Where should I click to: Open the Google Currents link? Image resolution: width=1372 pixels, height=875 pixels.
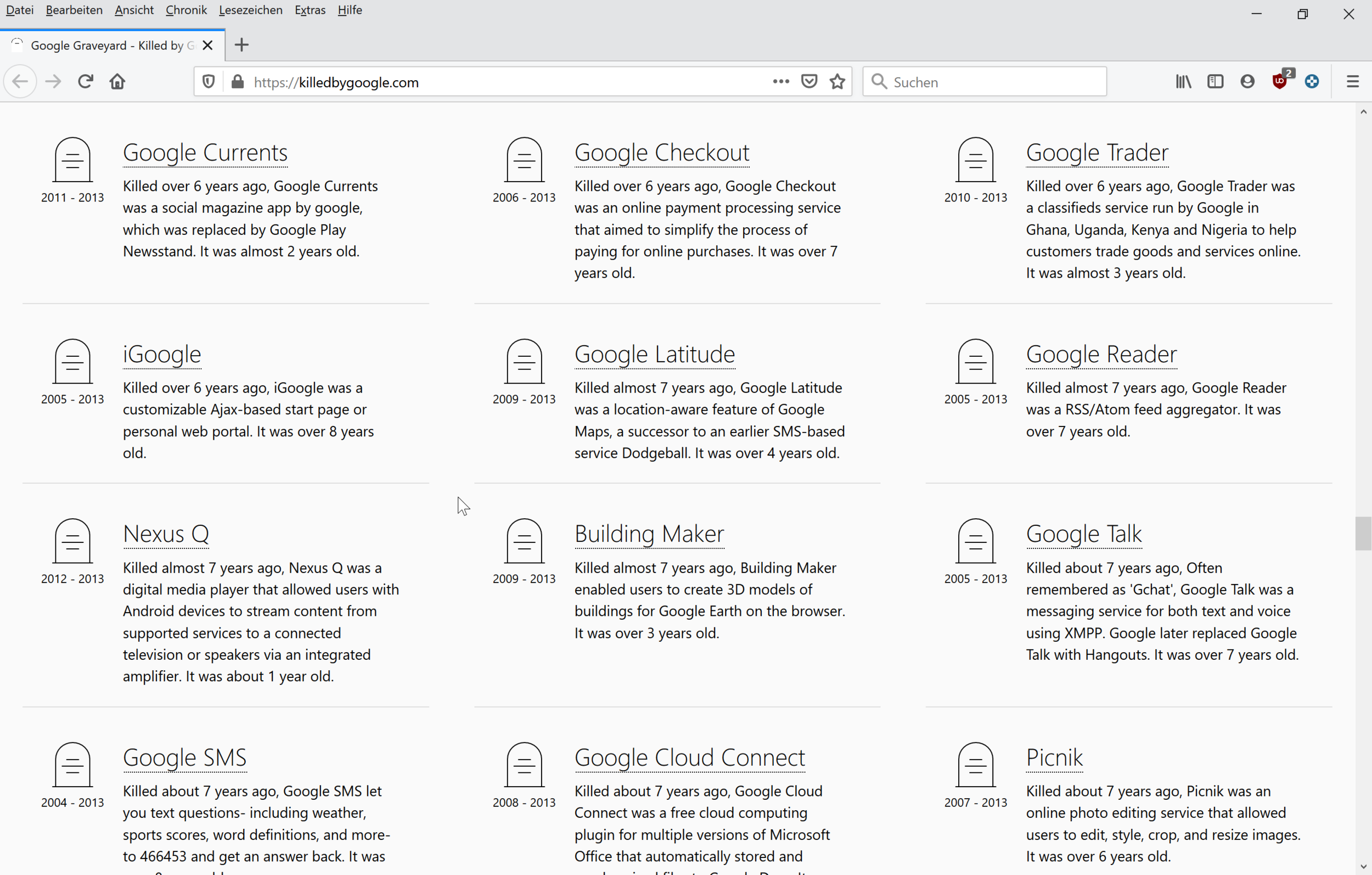205,153
